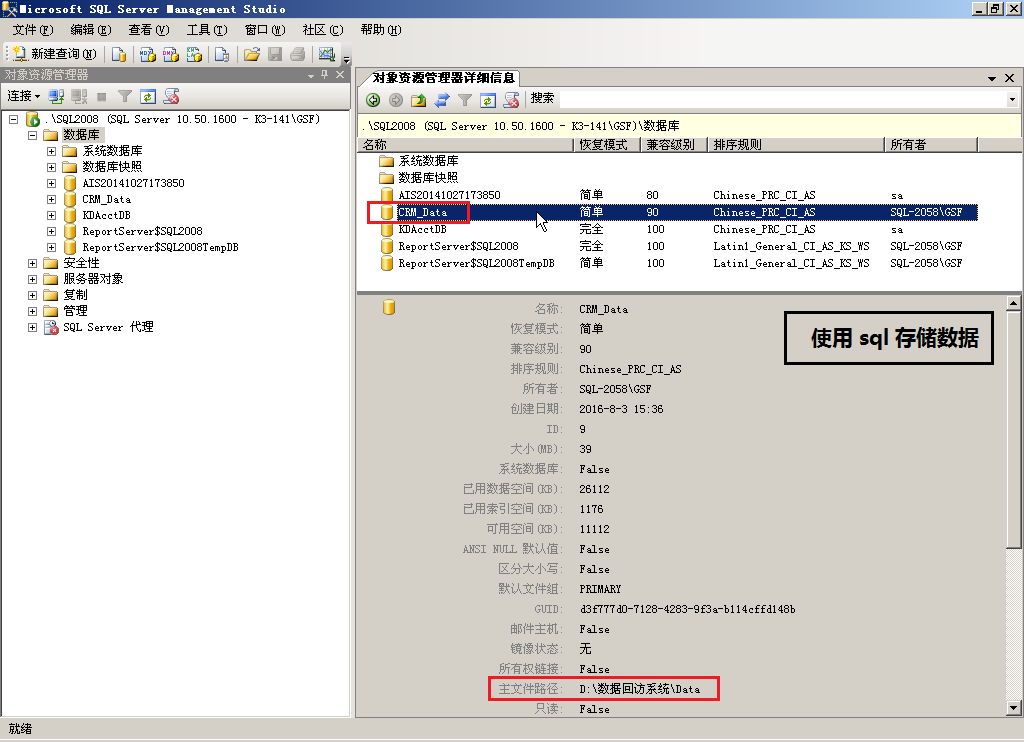Screen dimensions: 1024x742
Task: Open the 查看 (View) menu
Action: [x=147, y=30]
